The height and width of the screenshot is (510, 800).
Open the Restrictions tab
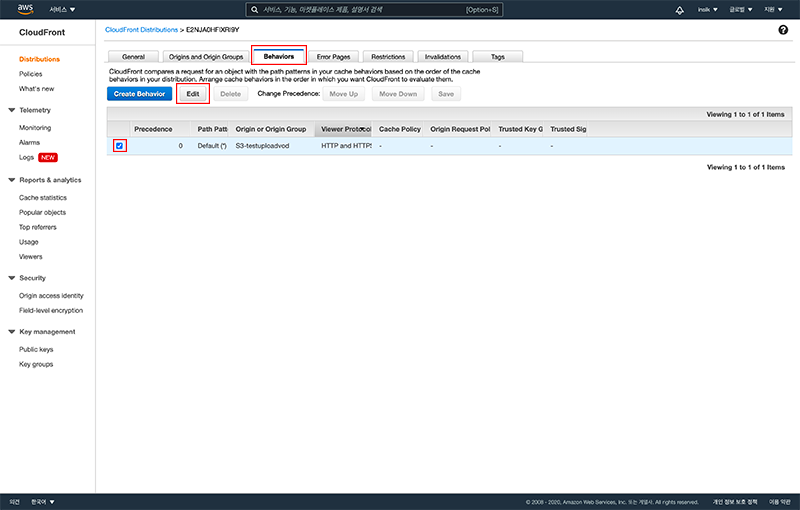388,57
